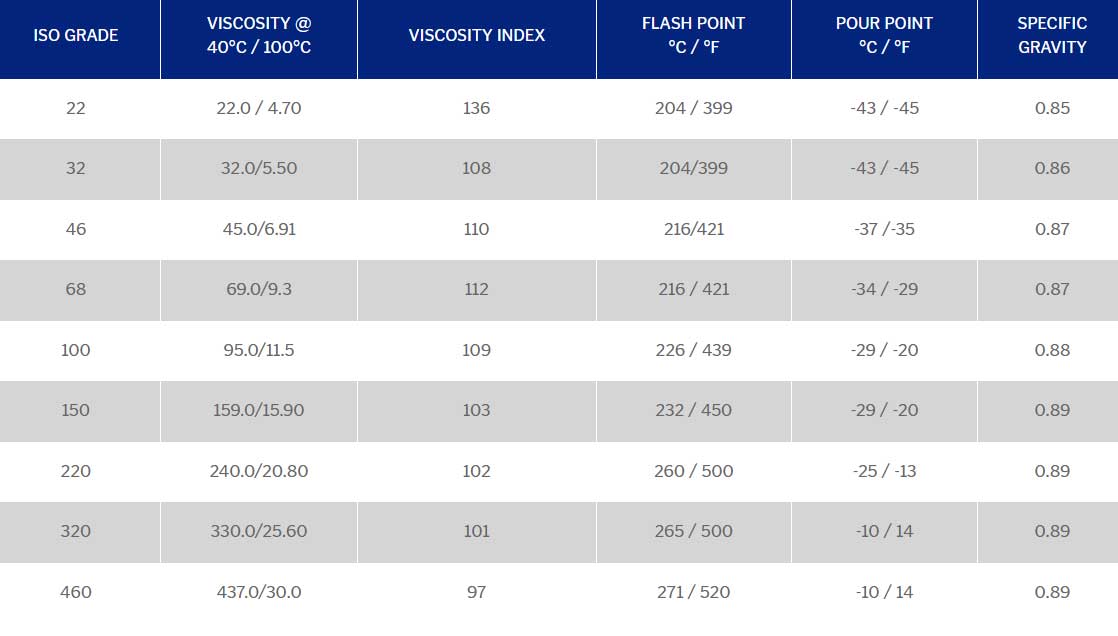Select viscosity index value 97
This screenshot has height=636, width=1118.
[477, 592]
